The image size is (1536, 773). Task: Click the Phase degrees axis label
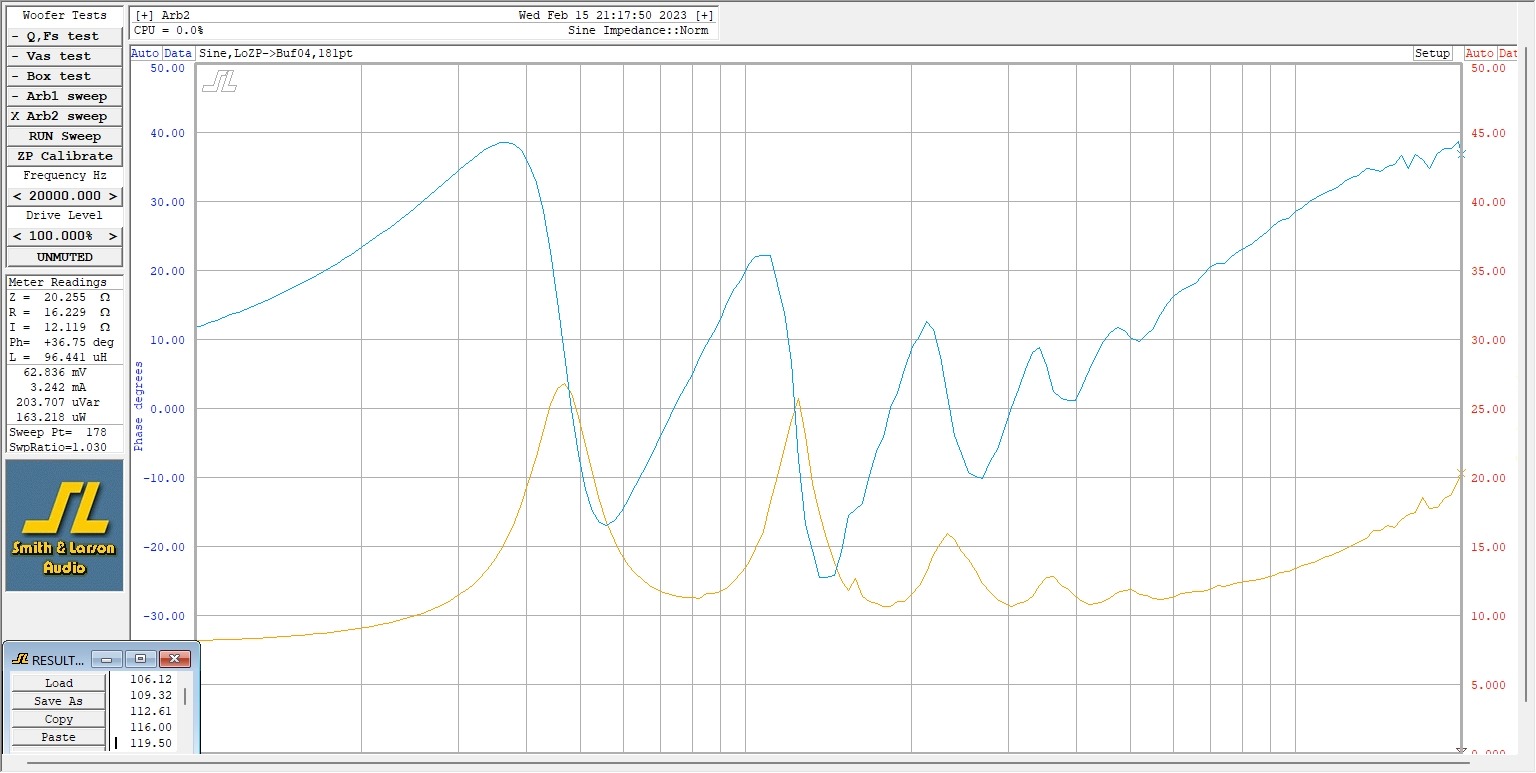point(139,406)
